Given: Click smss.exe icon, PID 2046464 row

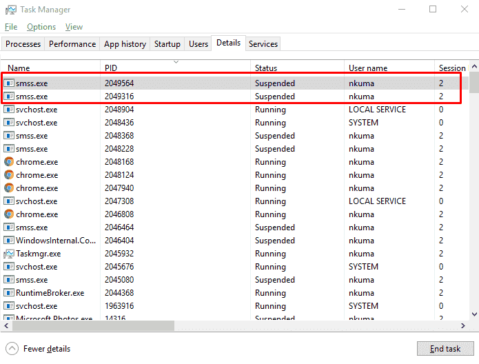Looking at the screenshot, I should pos(9,227).
